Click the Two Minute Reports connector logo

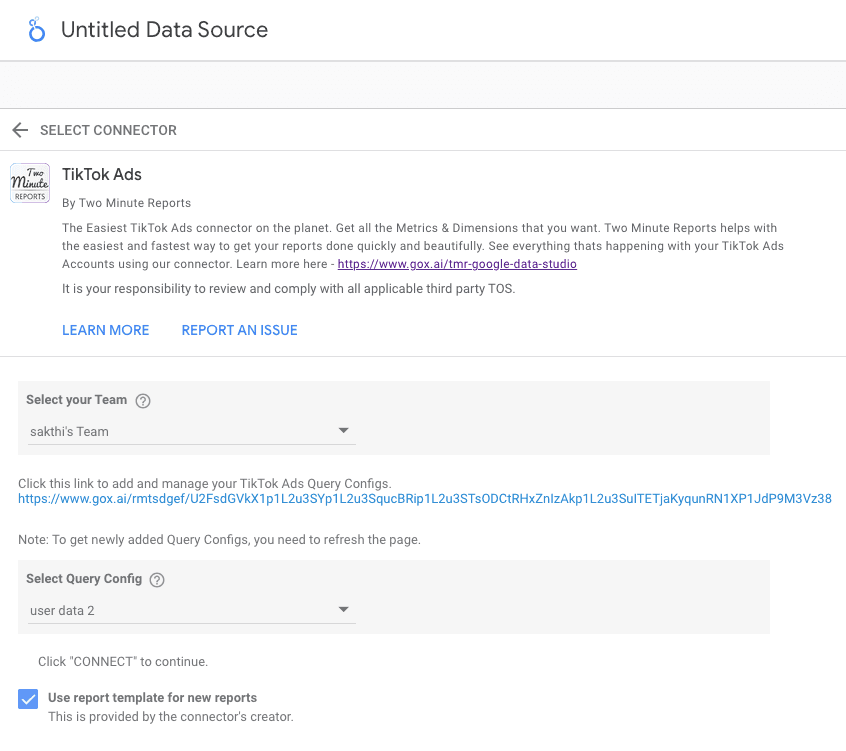(30, 183)
